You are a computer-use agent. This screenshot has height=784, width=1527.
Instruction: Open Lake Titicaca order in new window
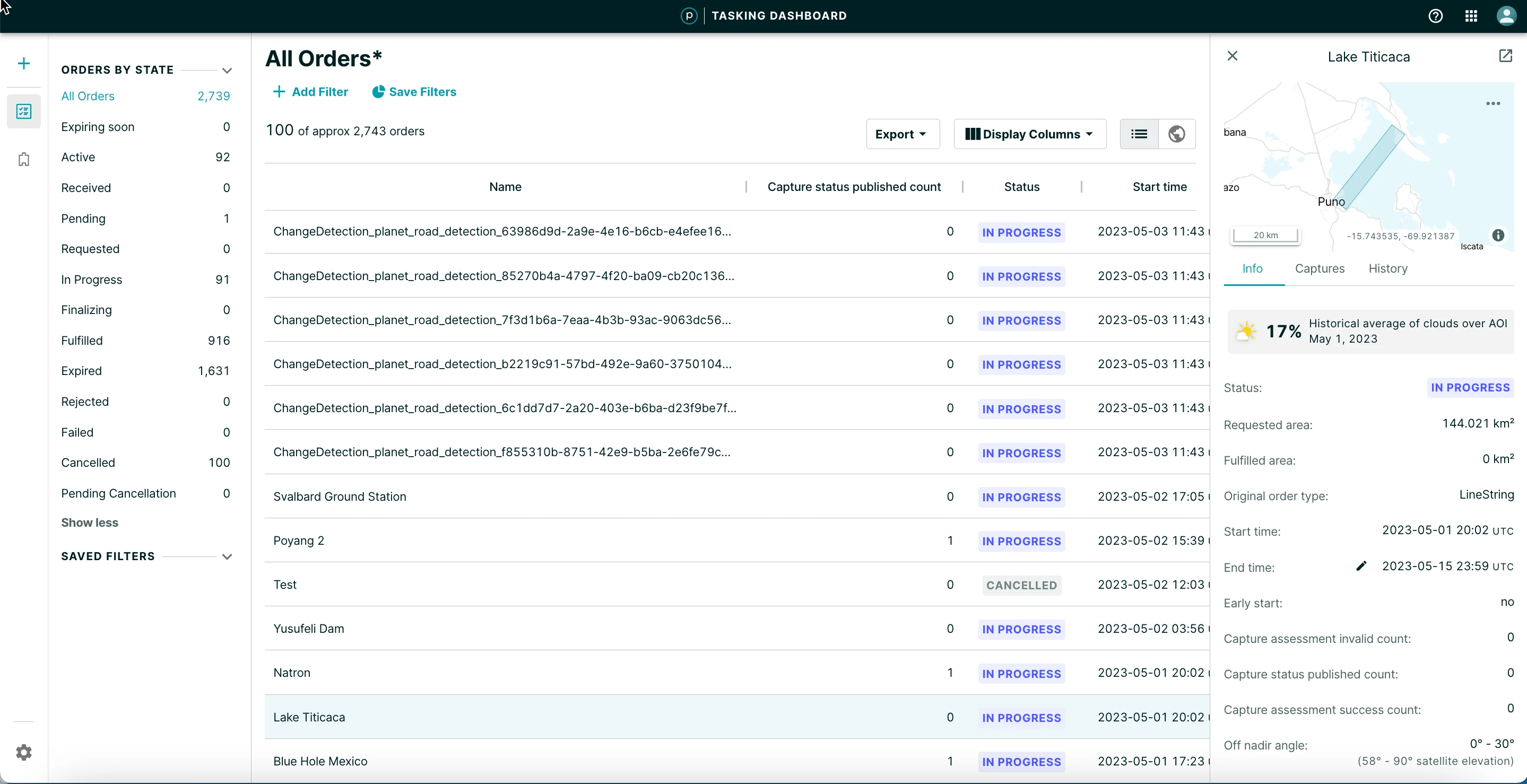(1506, 56)
